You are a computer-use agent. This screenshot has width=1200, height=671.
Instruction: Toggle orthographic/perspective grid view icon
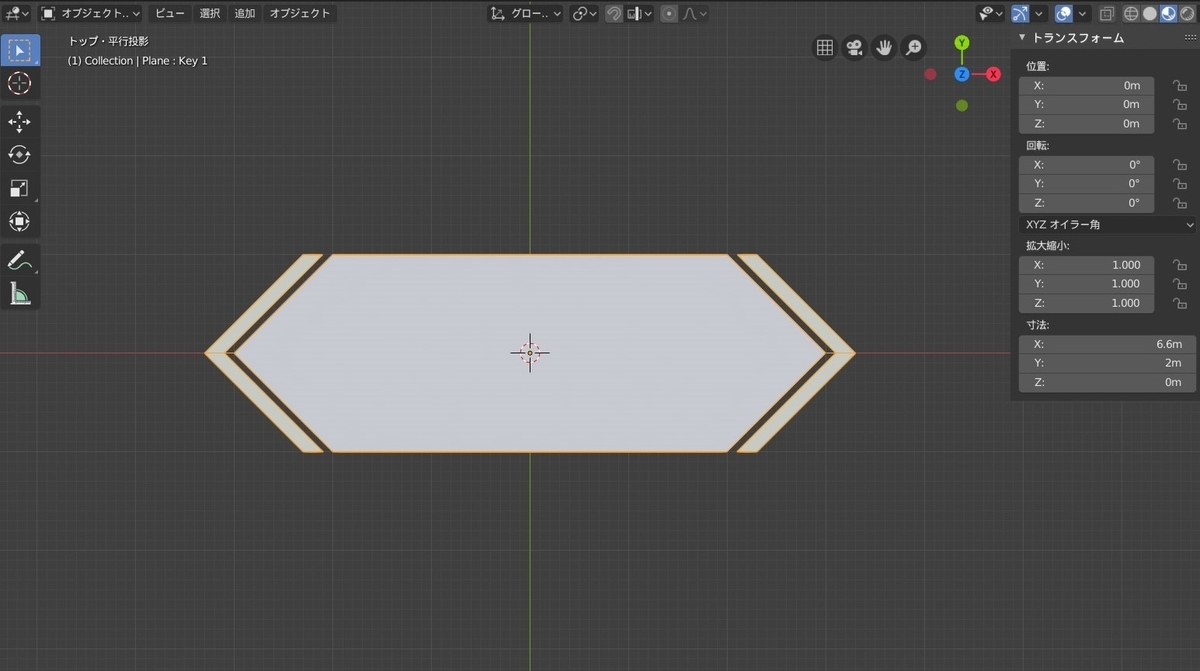pos(825,47)
